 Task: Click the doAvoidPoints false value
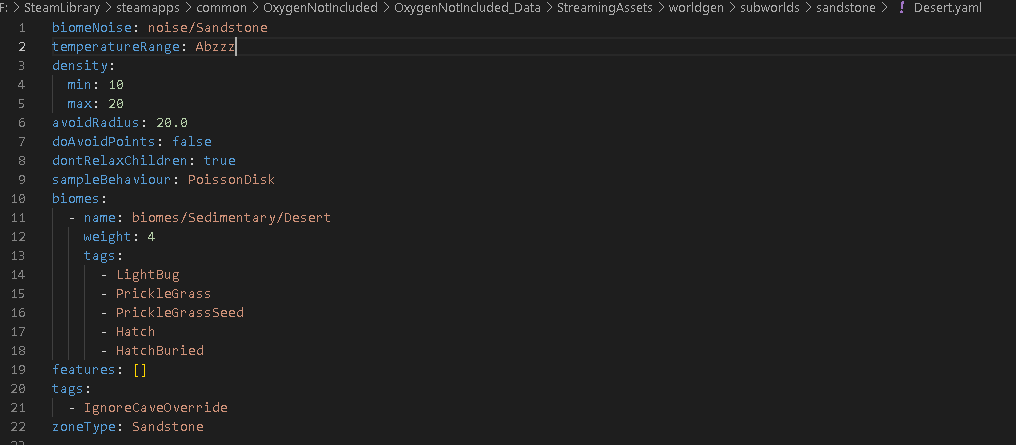(191, 142)
